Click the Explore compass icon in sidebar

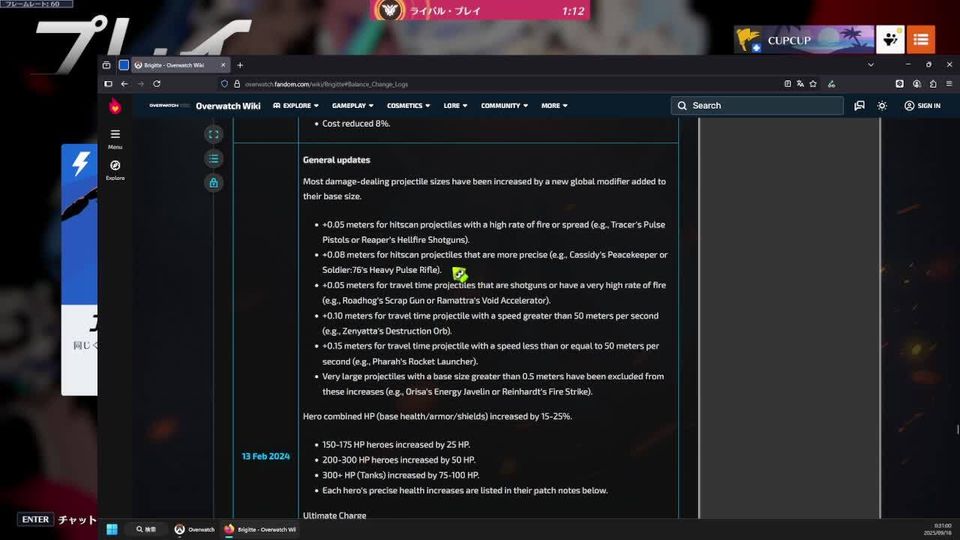[x=115, y=170]
